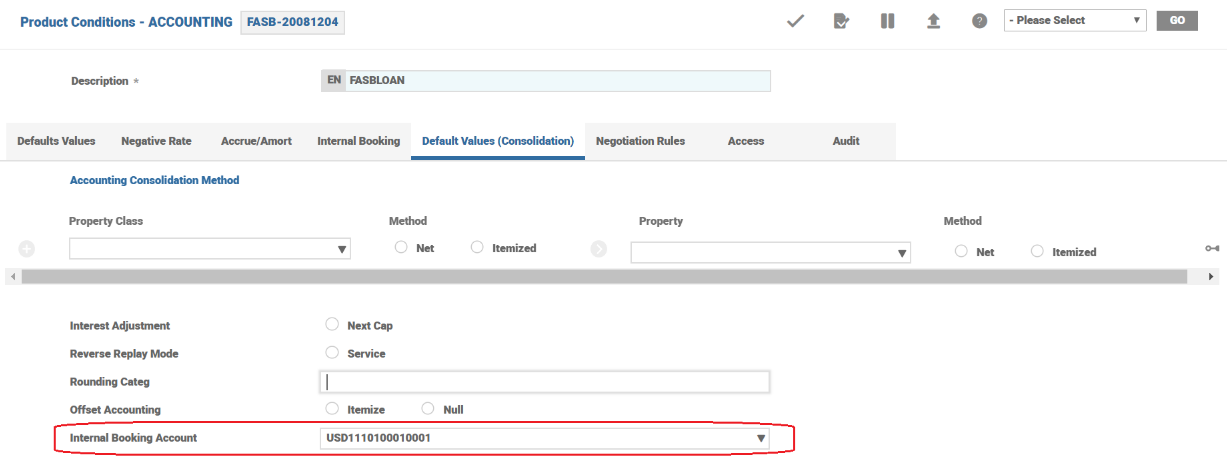
Task: Switch to the Negotiation Rules tab
Action: [x=640, y=141]
